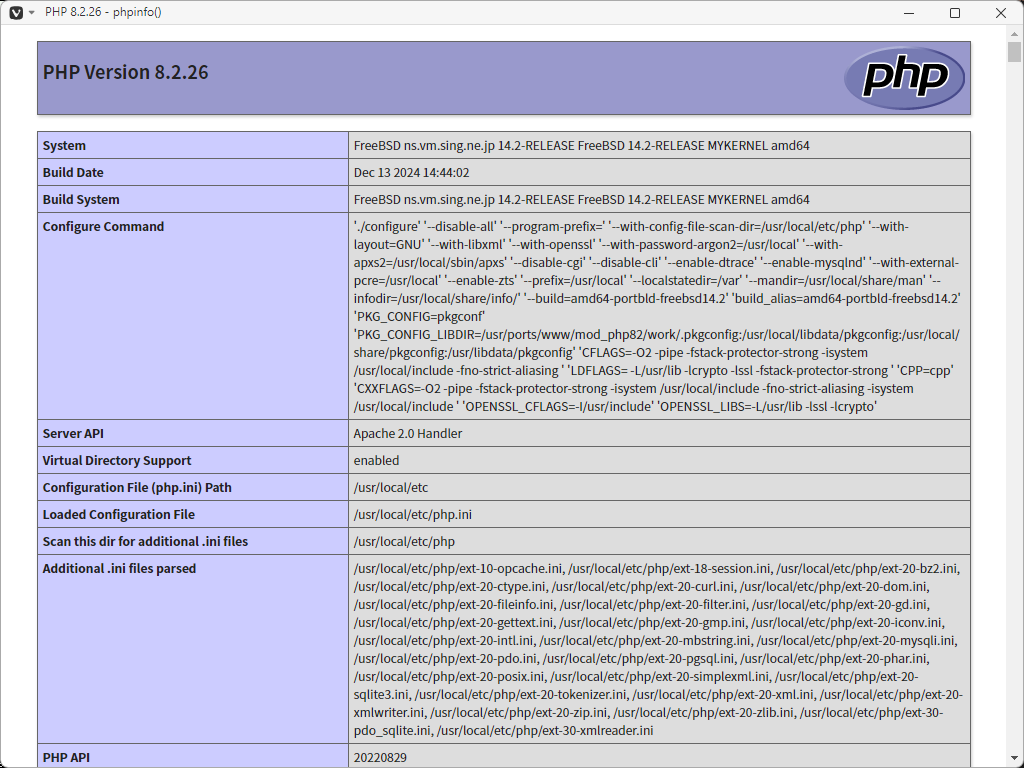Maximize the phpinfo window

pyautogui.click(x=955, y=12)
